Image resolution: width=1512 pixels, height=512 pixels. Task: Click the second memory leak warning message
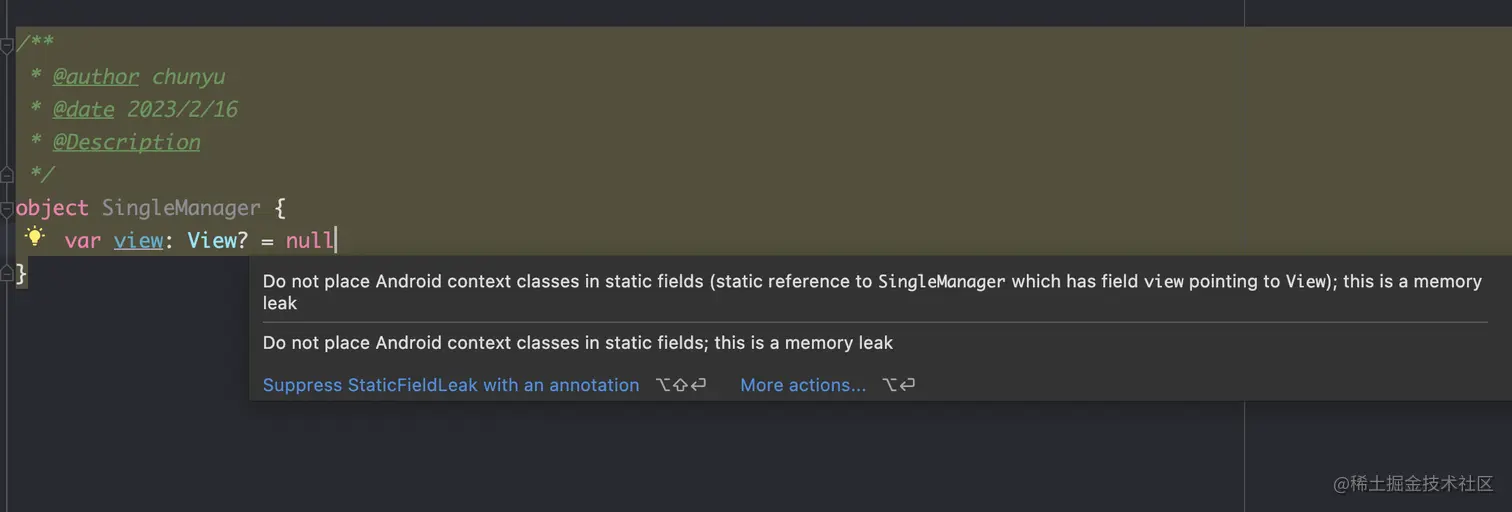coord(578,343)
